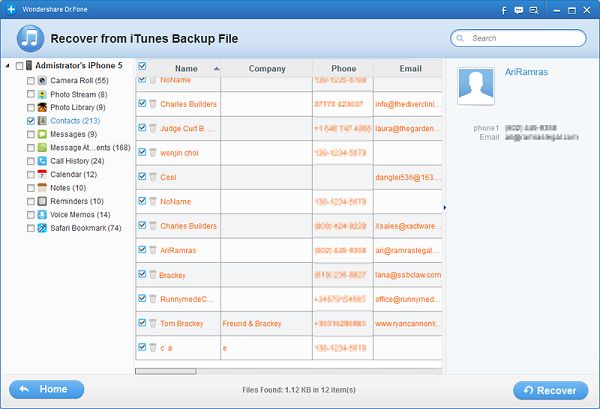Click the contact avatar thumbnail
Viewport: 600px width, 409px height.
pos(476,86)
